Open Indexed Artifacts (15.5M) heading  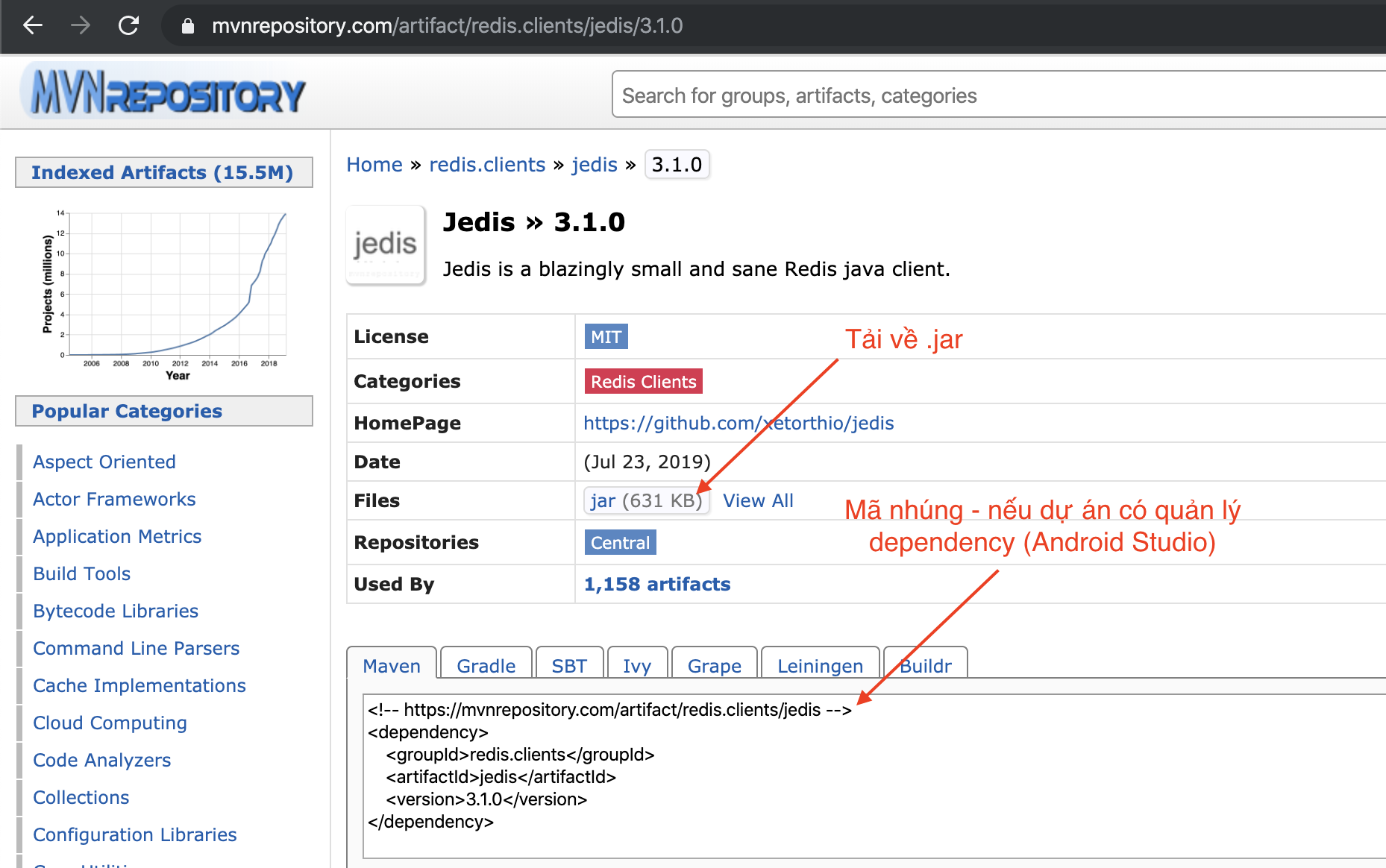coord(163,173)
